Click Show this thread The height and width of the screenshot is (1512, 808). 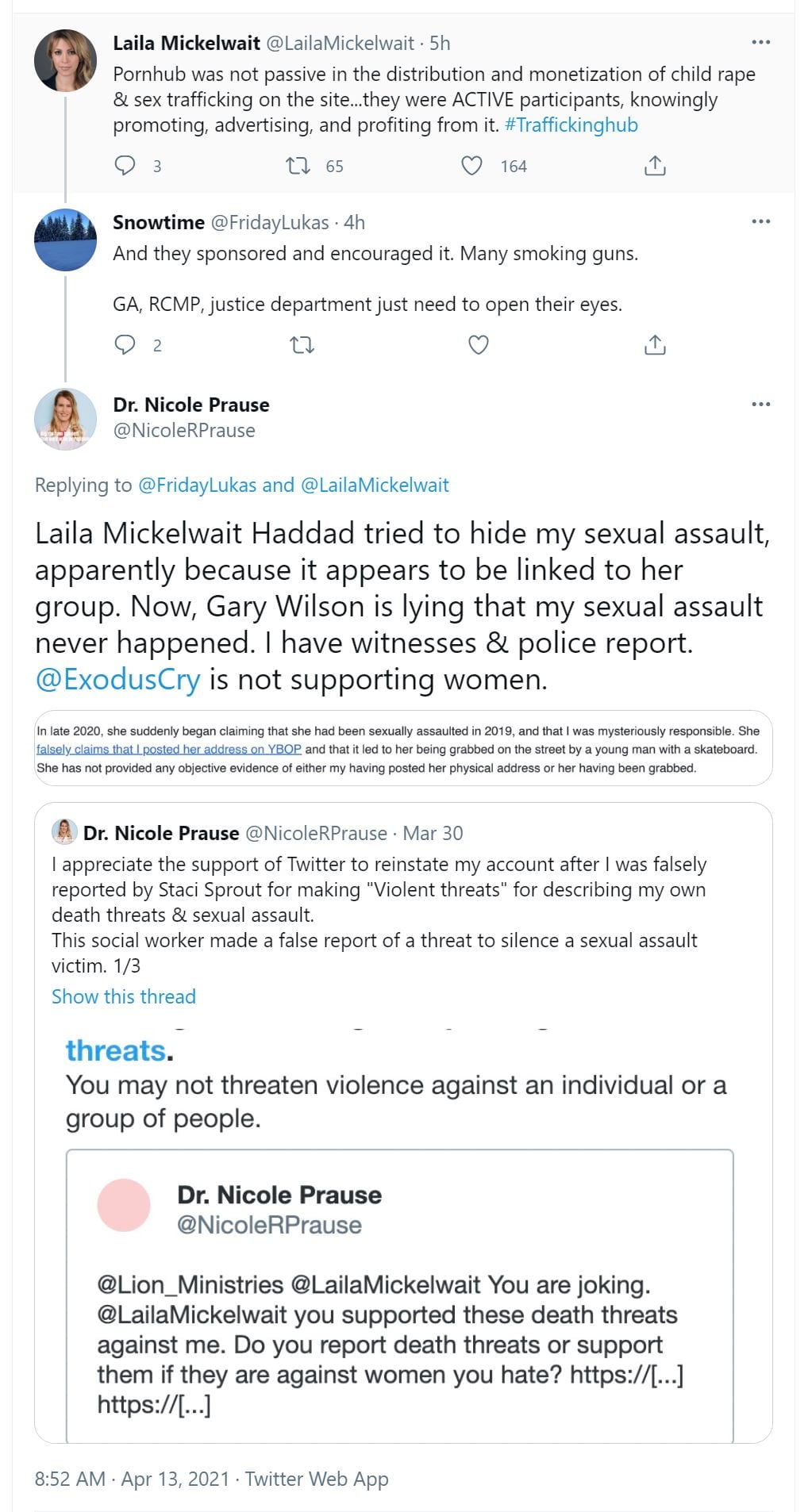point(124,996)
